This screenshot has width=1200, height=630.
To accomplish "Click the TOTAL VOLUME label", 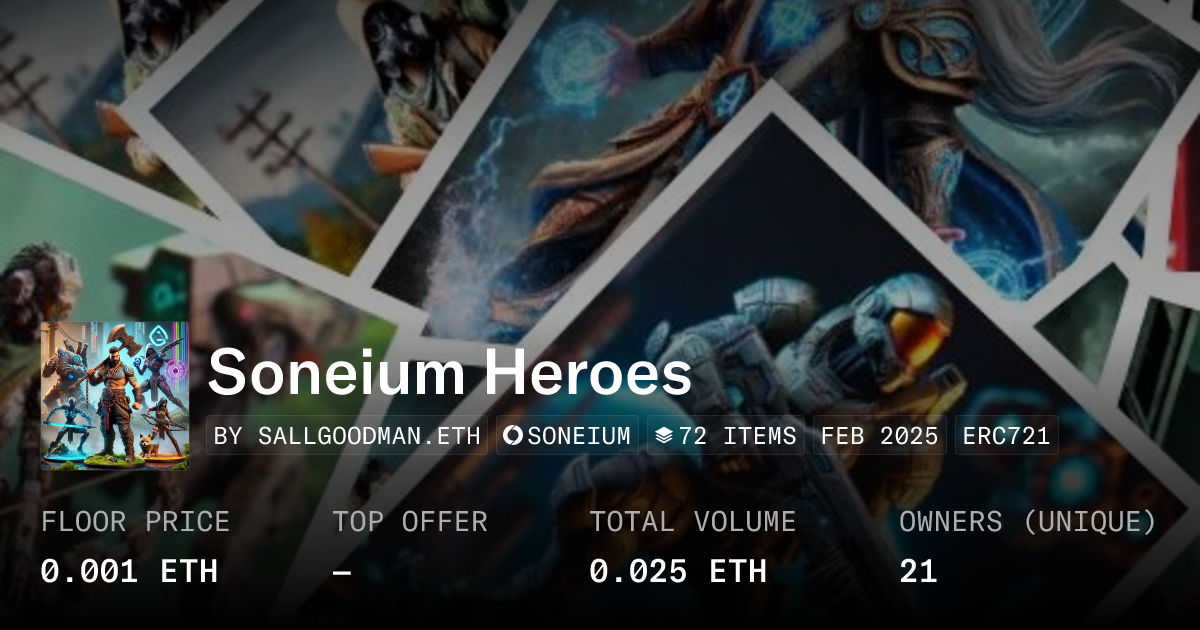I will 692,522.
